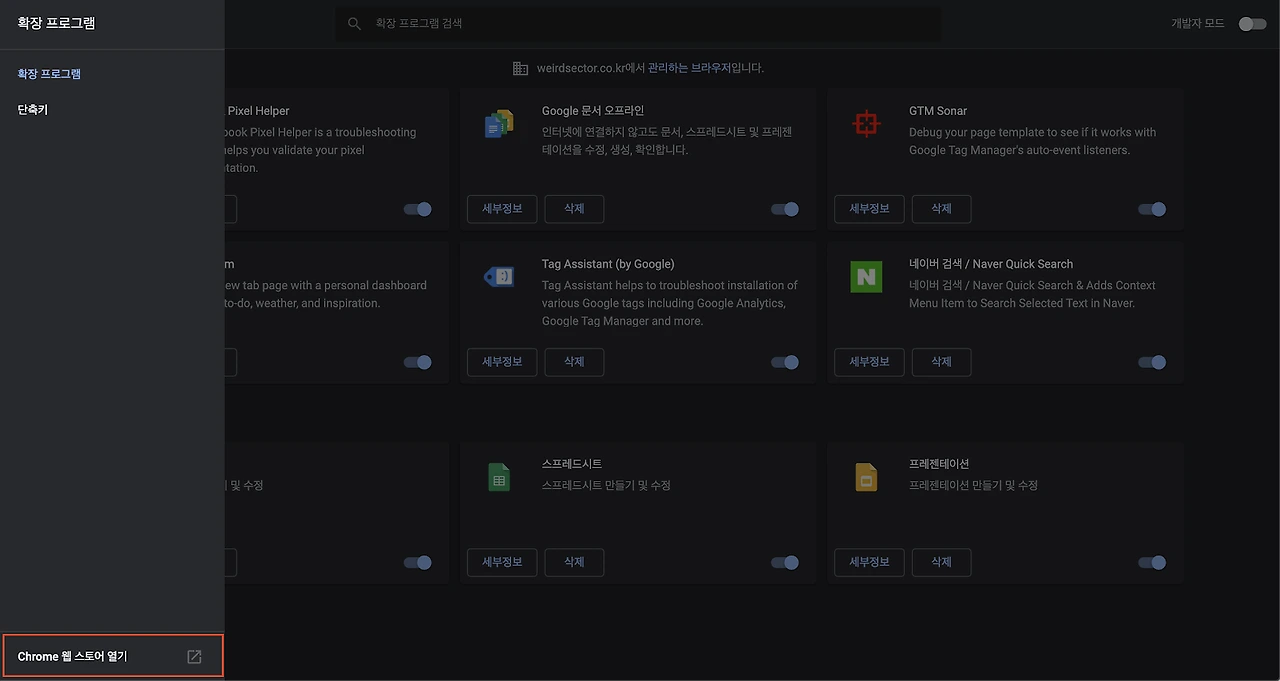The width and height of the screenshot is (1280, 681).
Task: Open 세부정보 for Tag Assistant
Action: tap(502, 362)
